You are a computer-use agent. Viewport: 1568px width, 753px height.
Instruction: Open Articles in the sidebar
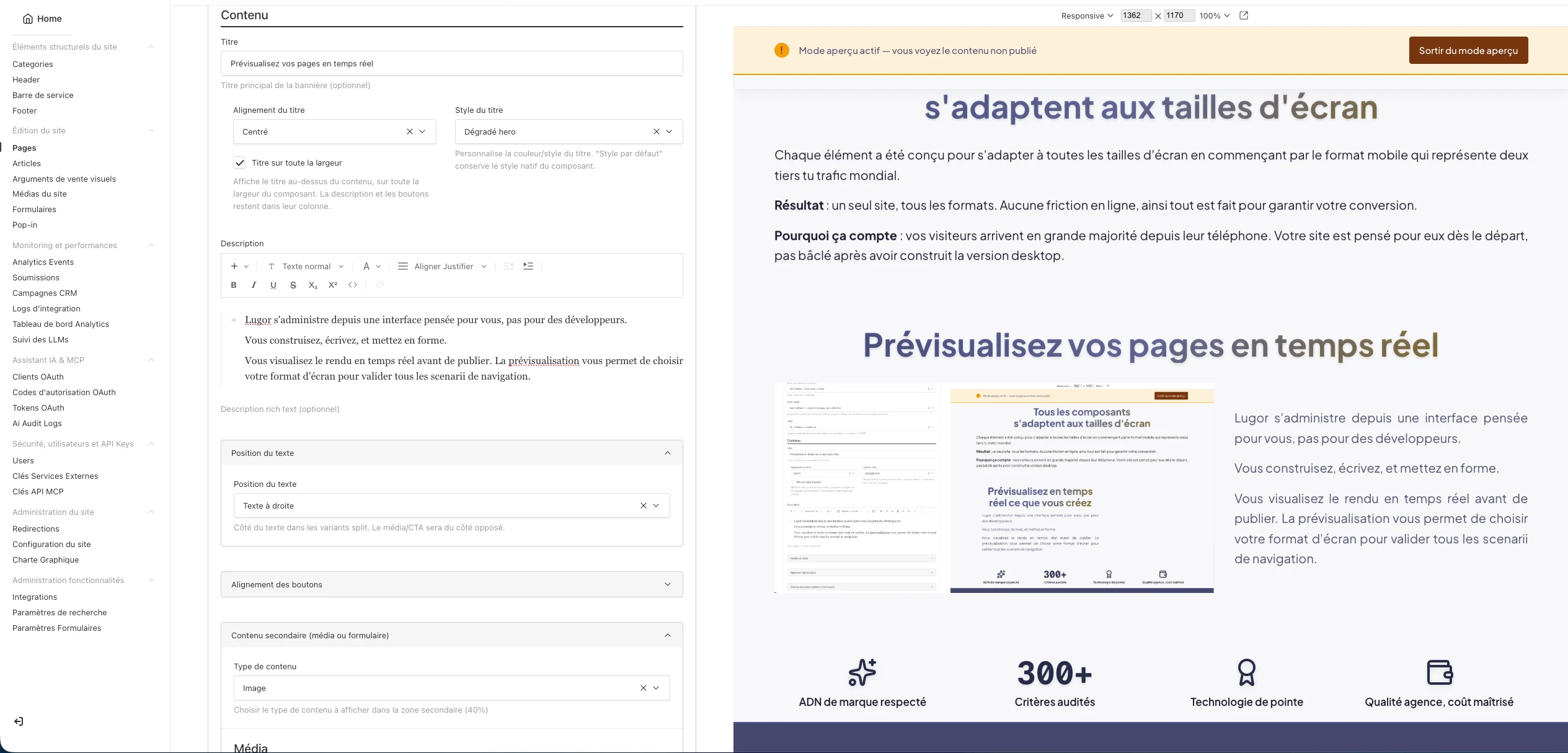[x=27, y=163]
